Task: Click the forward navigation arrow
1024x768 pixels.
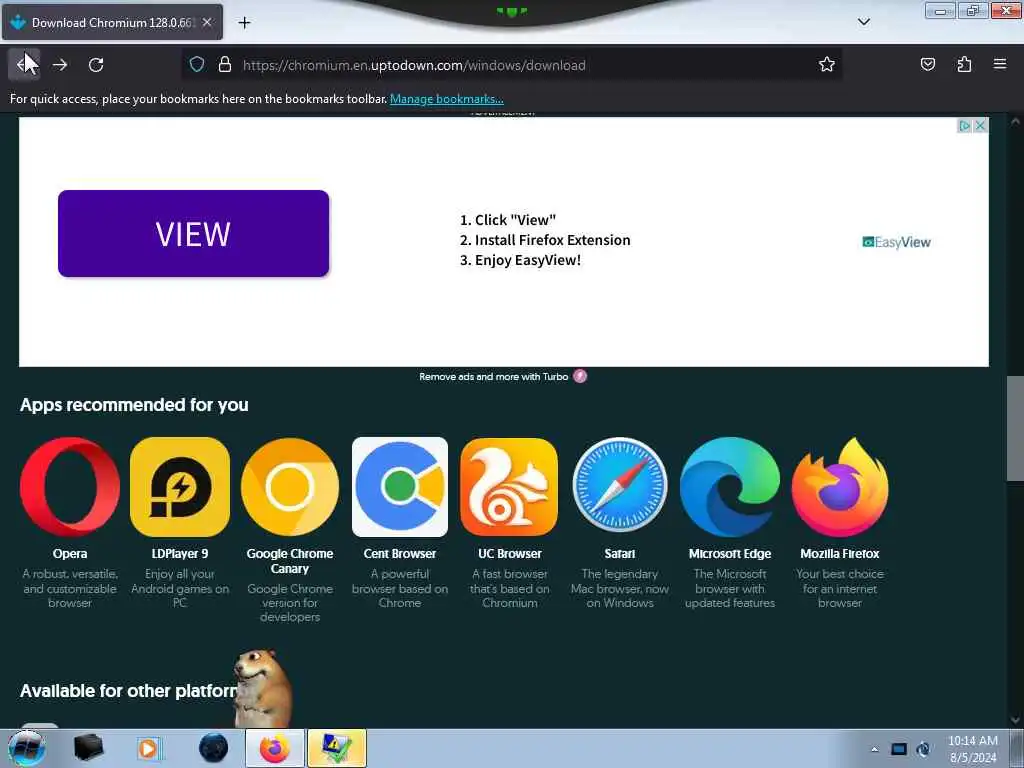Action: click(x=60, y=65)
